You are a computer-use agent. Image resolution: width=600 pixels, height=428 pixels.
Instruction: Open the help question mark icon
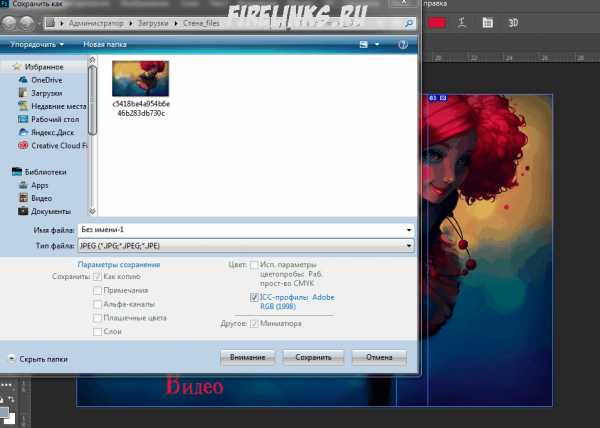(403, 44)
